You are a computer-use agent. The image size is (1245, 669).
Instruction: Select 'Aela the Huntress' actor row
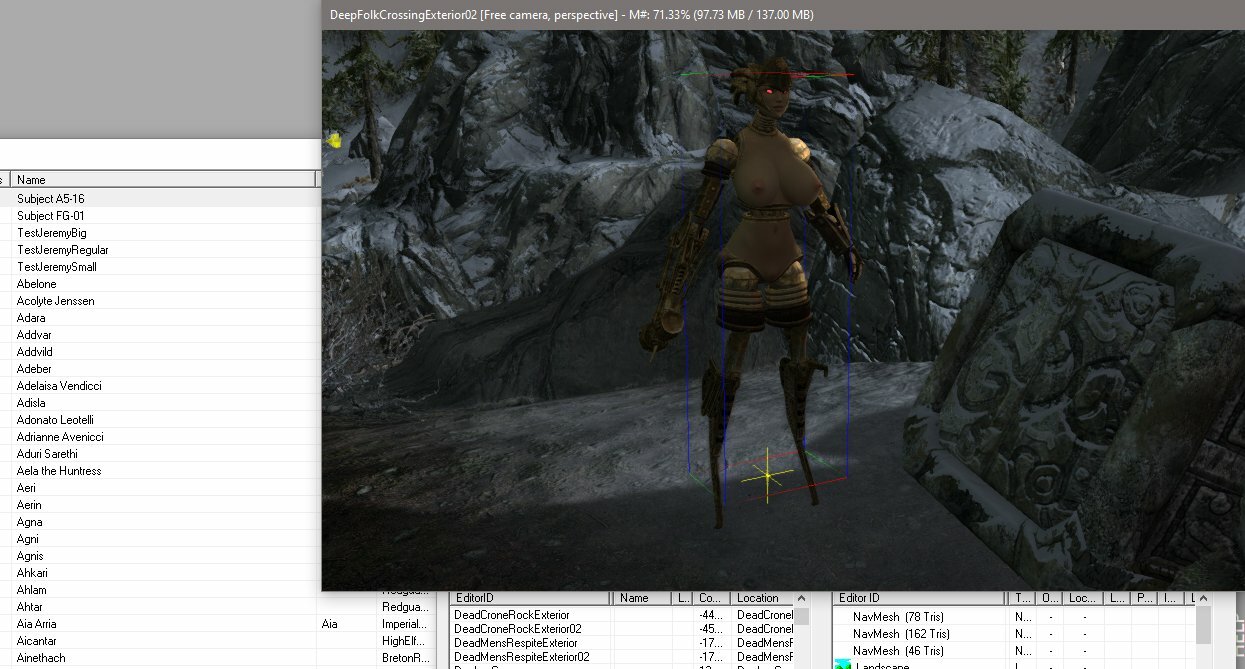[59, 471]
